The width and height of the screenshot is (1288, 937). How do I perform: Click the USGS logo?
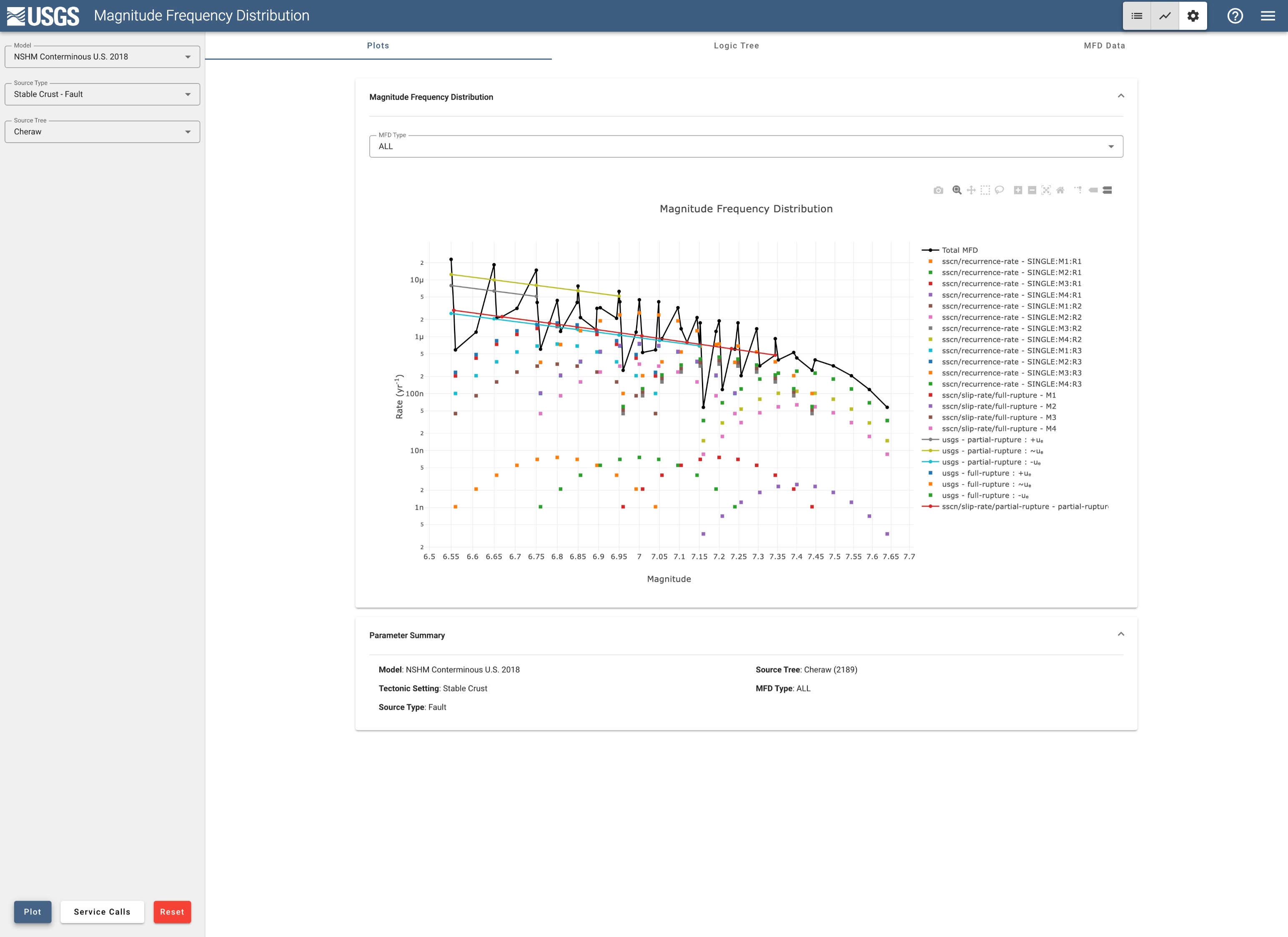pyautogui.click(x=43, y=16)
